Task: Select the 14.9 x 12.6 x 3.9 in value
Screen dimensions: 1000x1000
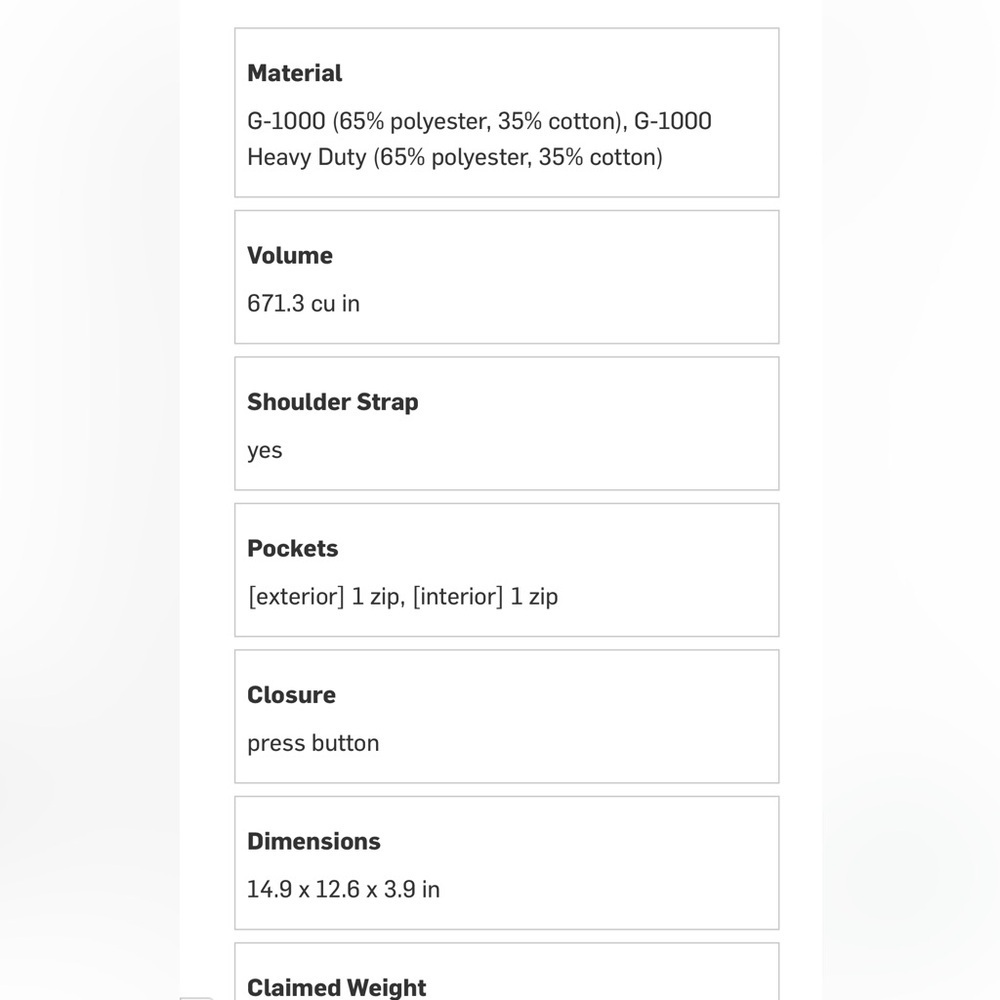Action: click(343, 889)
